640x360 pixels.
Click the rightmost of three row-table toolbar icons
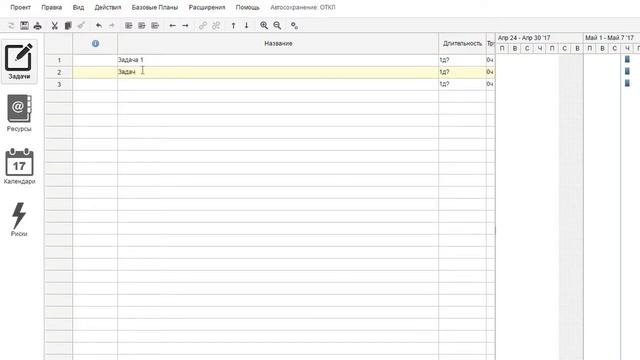[x=155, y=26]
